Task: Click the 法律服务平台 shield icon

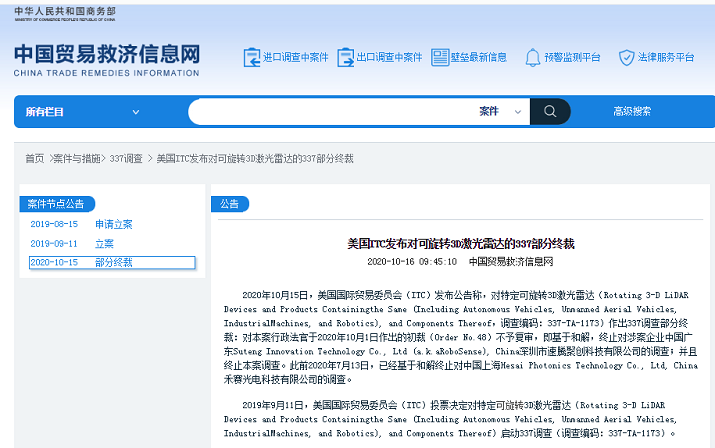Action: pos(627,57)
